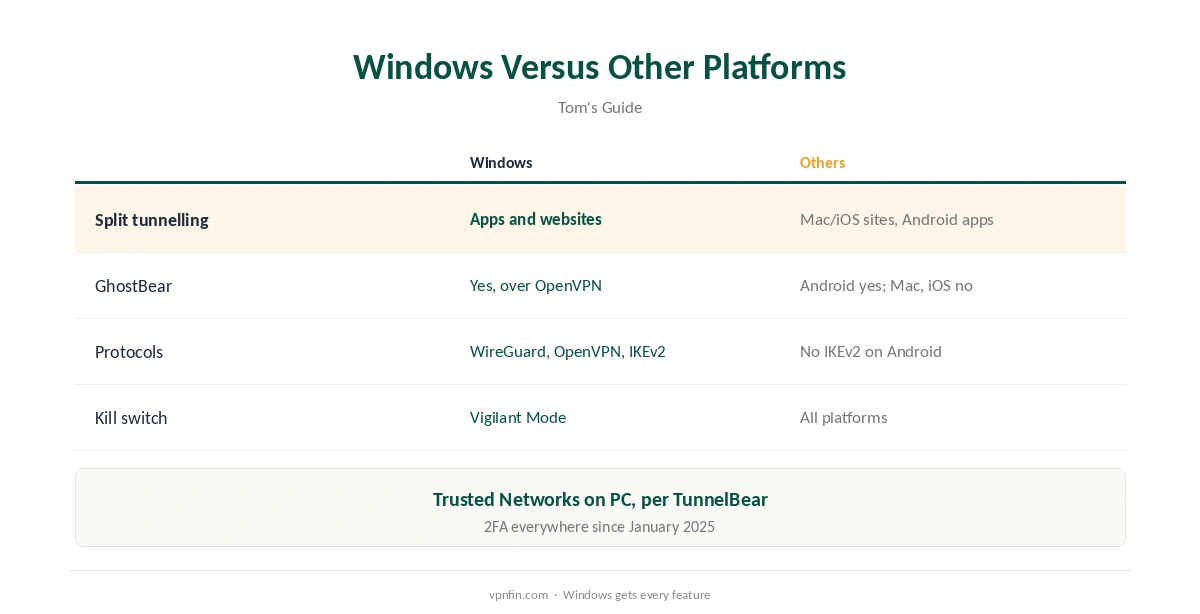Click 'Windows gets every feature' footer text

click(x=636, y=595)
